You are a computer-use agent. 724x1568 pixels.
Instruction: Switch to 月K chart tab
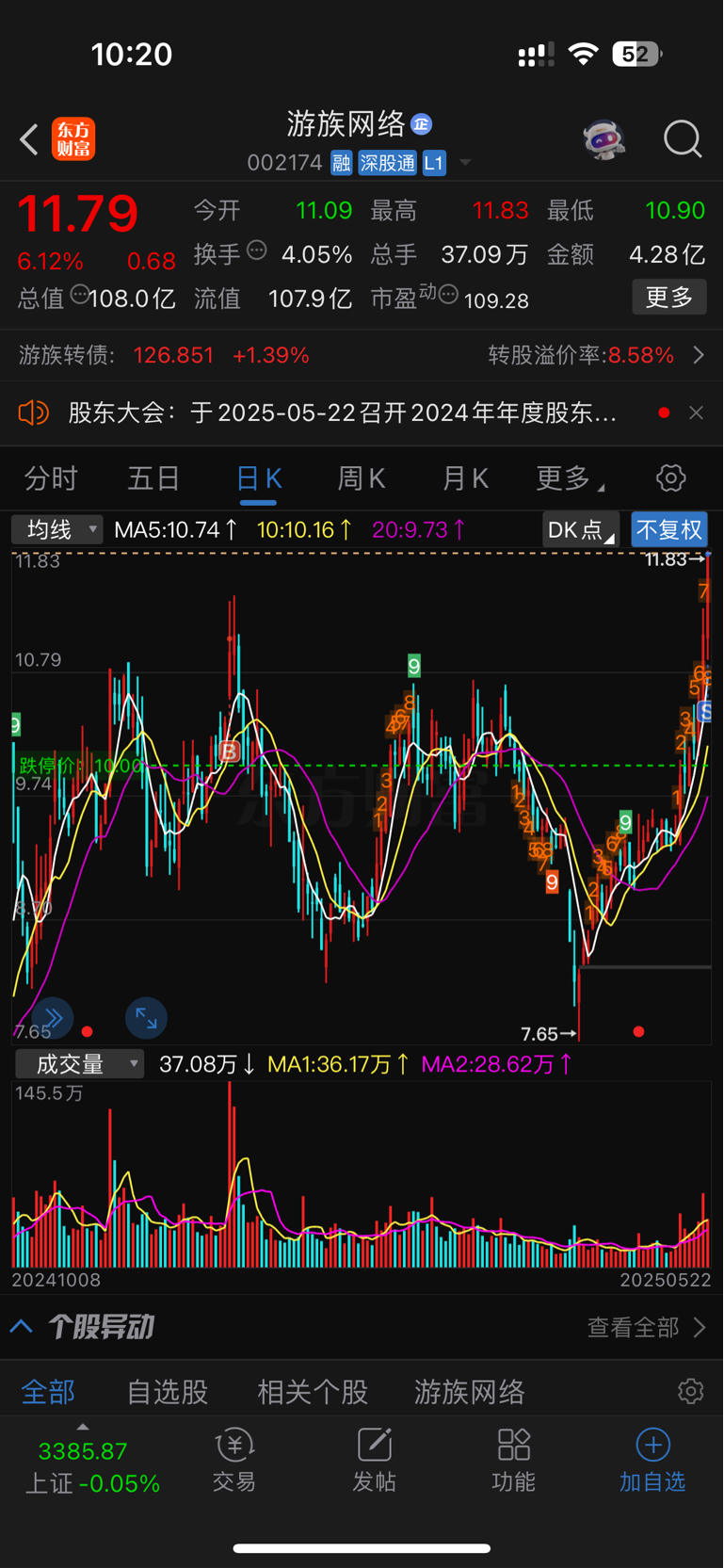tap(466, 478)
